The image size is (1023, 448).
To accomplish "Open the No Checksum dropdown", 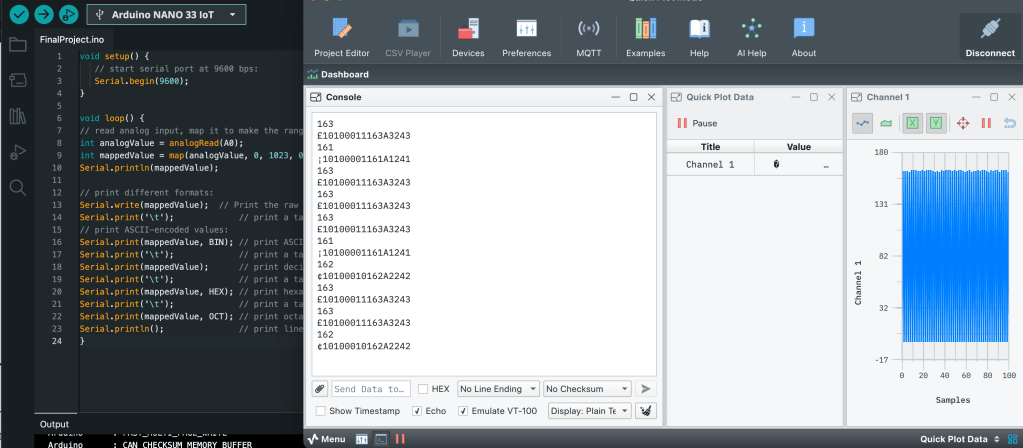I will pyautogui.click(x=587, y=389).
